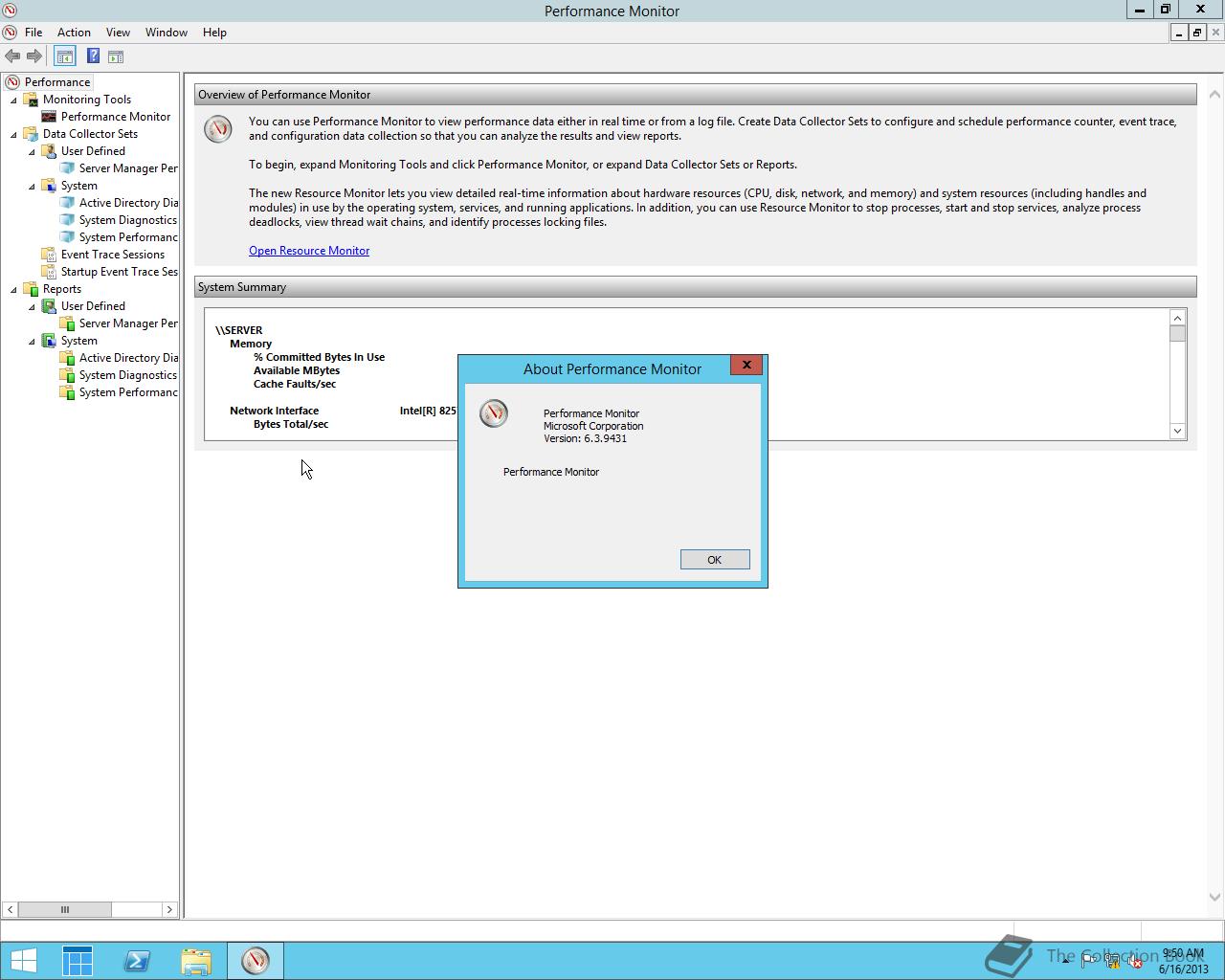The image size is (1225, 980).
Task: Restore the inner console window
Action: (x=1196, y=33)
